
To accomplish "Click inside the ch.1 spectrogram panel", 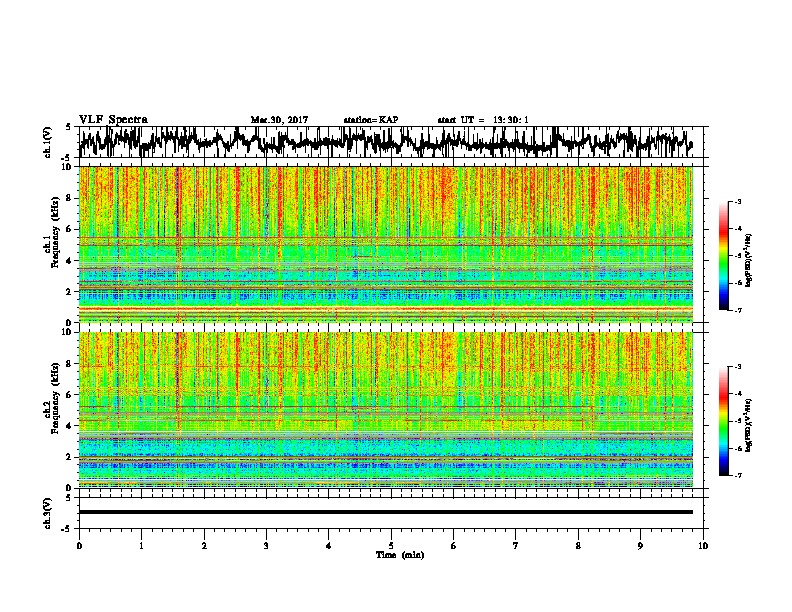I will click(x=386, y=244).
